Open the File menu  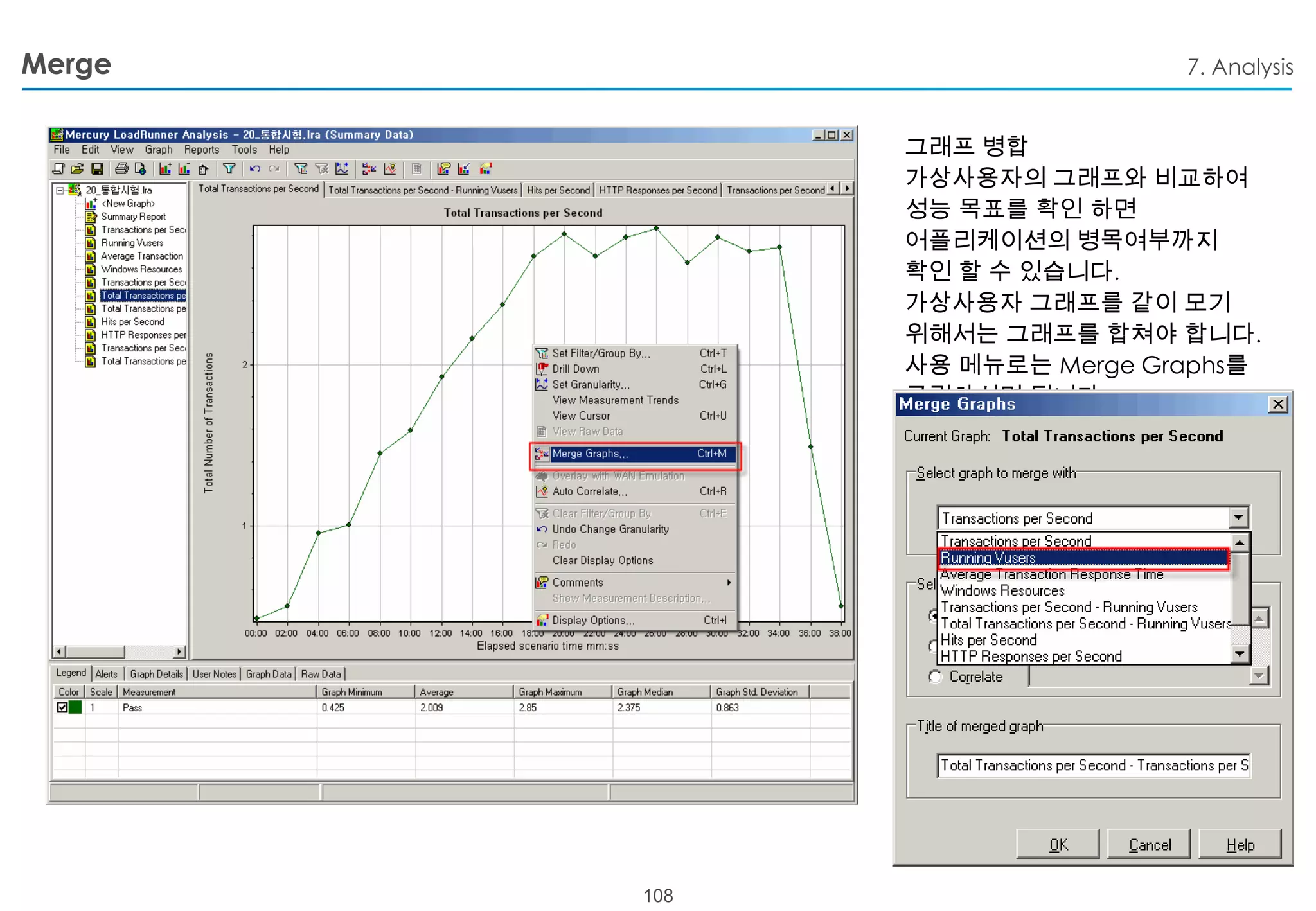(x=62, y=150)
